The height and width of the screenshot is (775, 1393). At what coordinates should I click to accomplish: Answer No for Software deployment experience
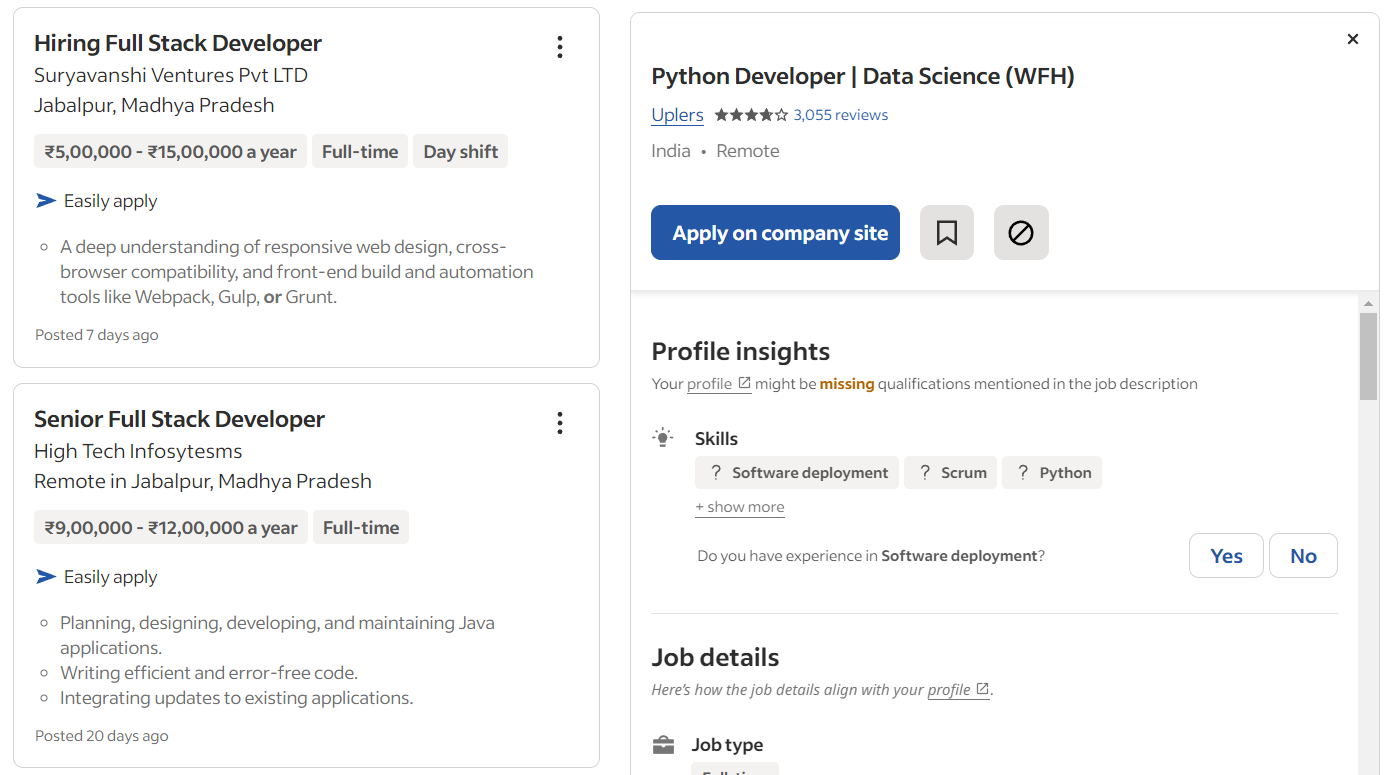tap(1302, 556)
